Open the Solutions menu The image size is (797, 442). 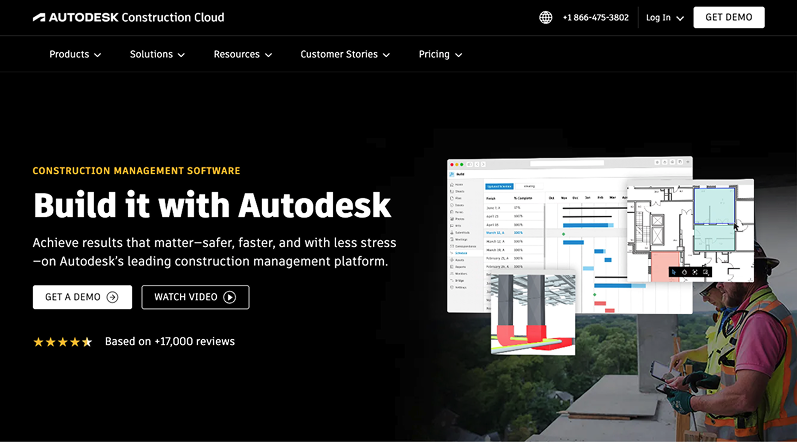pos(157,54)
